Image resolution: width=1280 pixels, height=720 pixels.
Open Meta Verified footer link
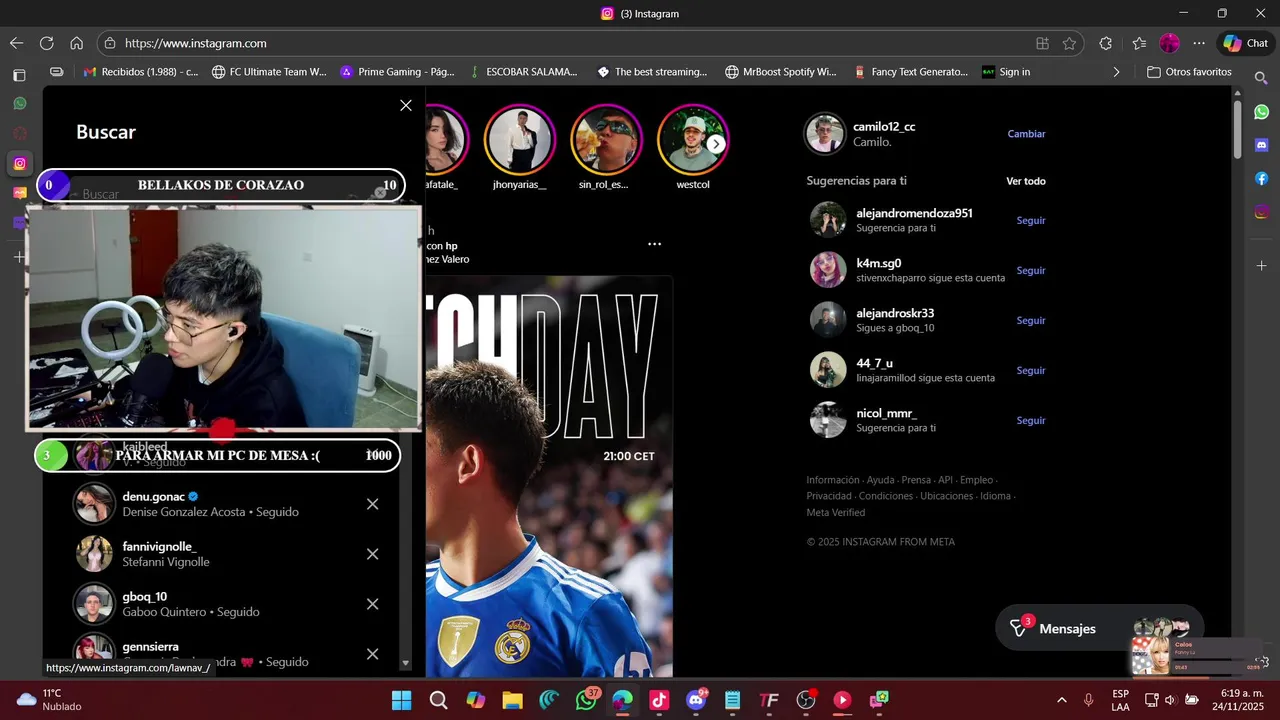(836, 513)
